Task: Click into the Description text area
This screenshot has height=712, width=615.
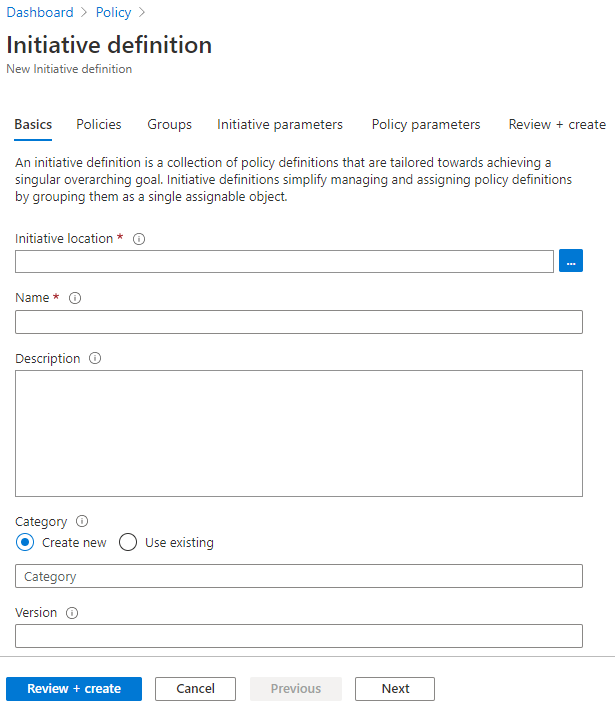Action: coord(299,433)
